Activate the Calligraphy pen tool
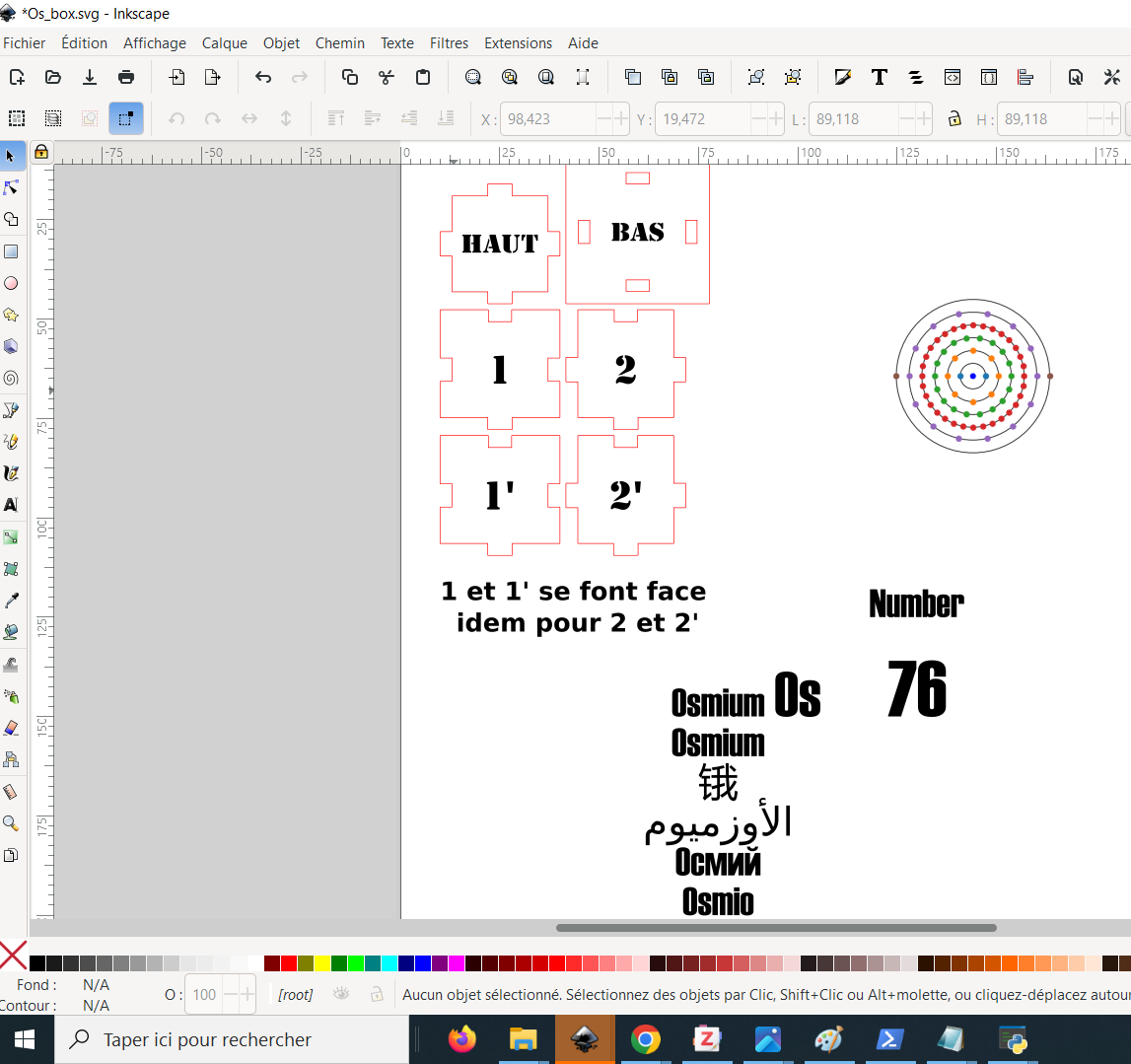The image size is (1131, 1064). pyautogui.click(x=11, y=473)
